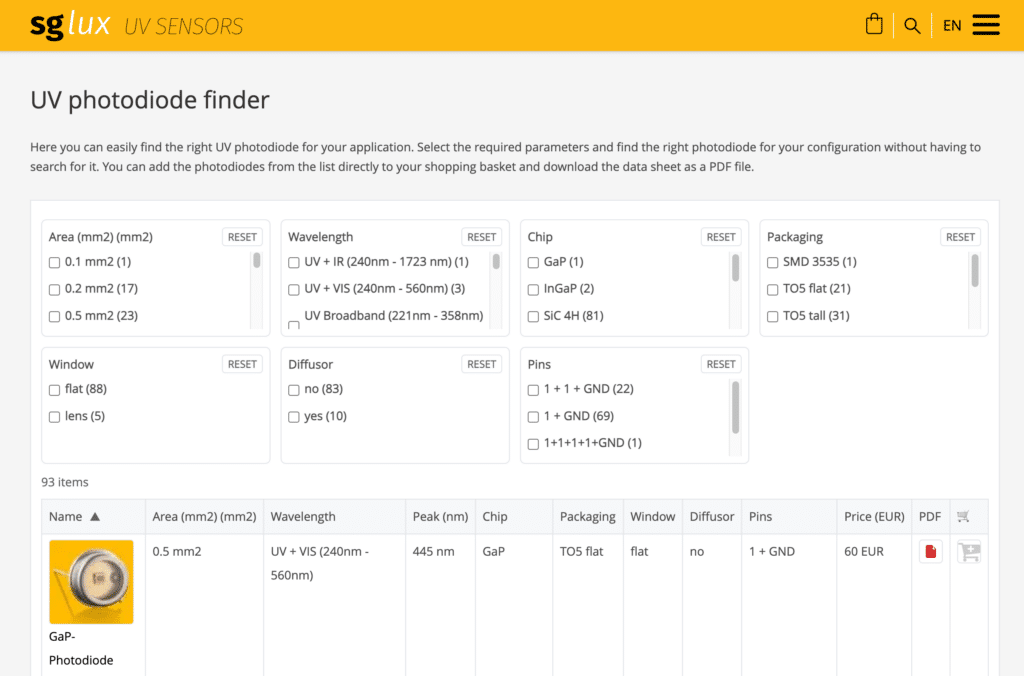Check the 0.5 mm2 area filter

click(x=55, y=316)
